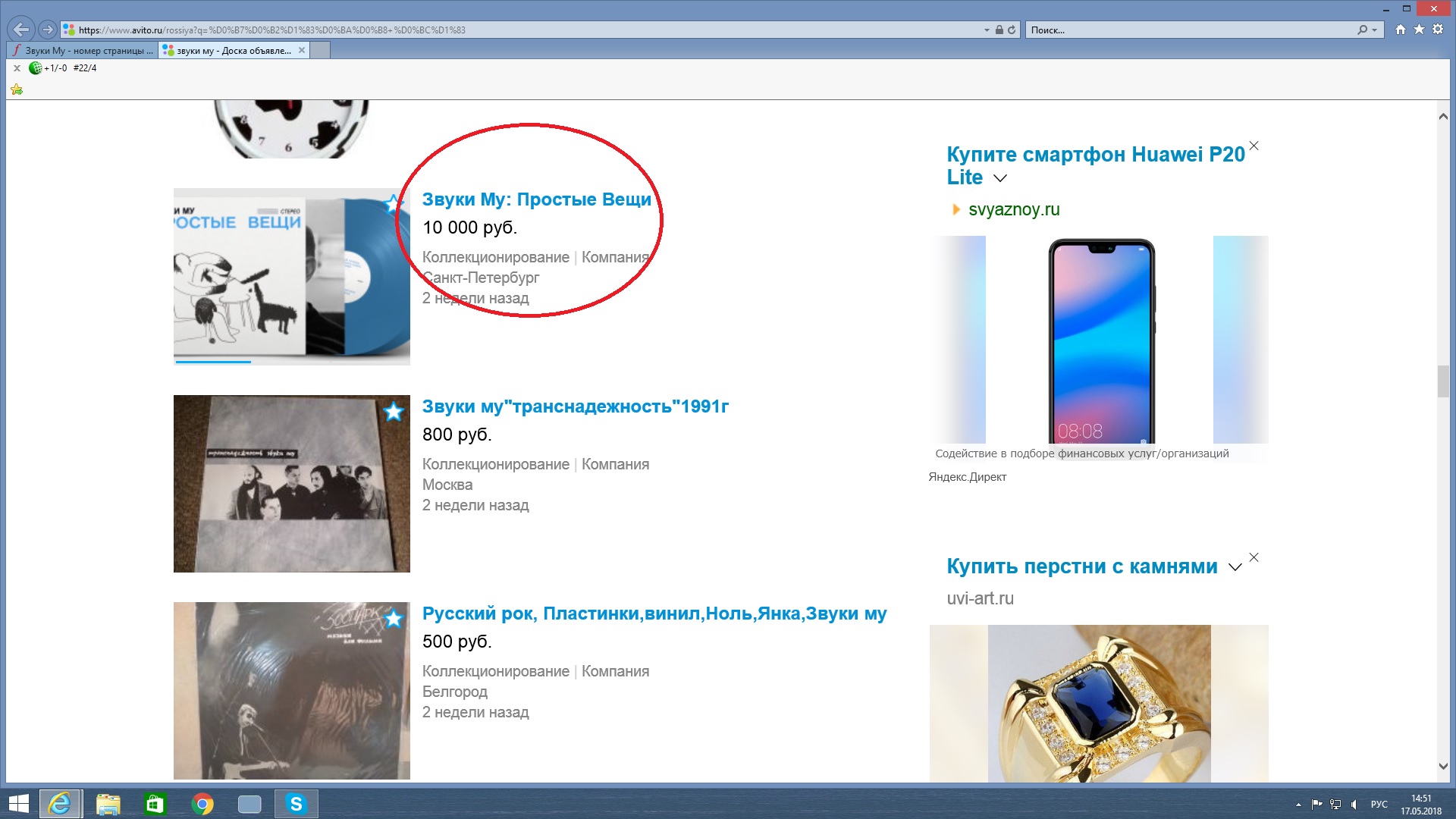Click the browser Back arrow button
This screenshot has width=1456, height=819.
pos(21,30)
